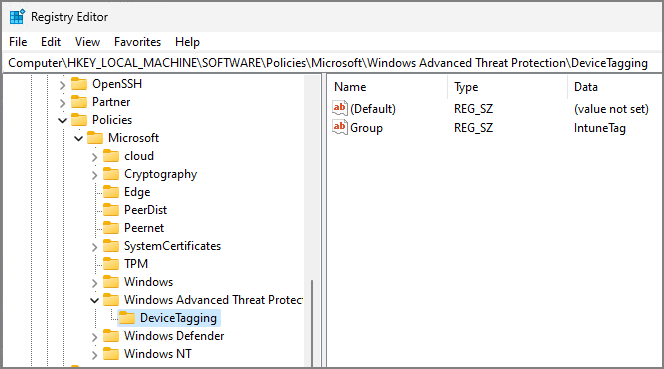Select the Peernet tree key
The height and width of the screenshot is (369, 664).
[x=144, y=228]
